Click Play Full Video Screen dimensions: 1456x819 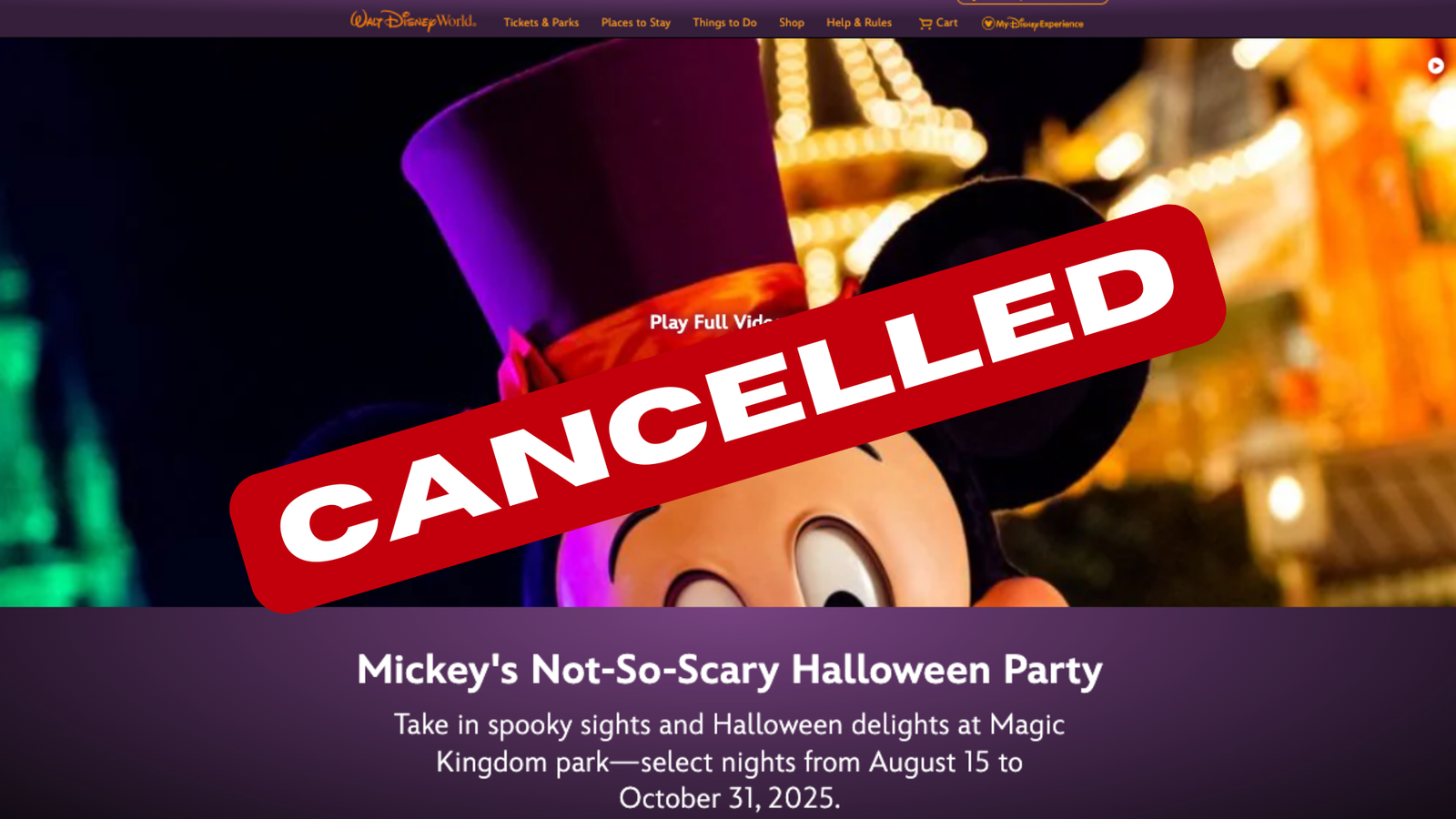coord(711,322)
